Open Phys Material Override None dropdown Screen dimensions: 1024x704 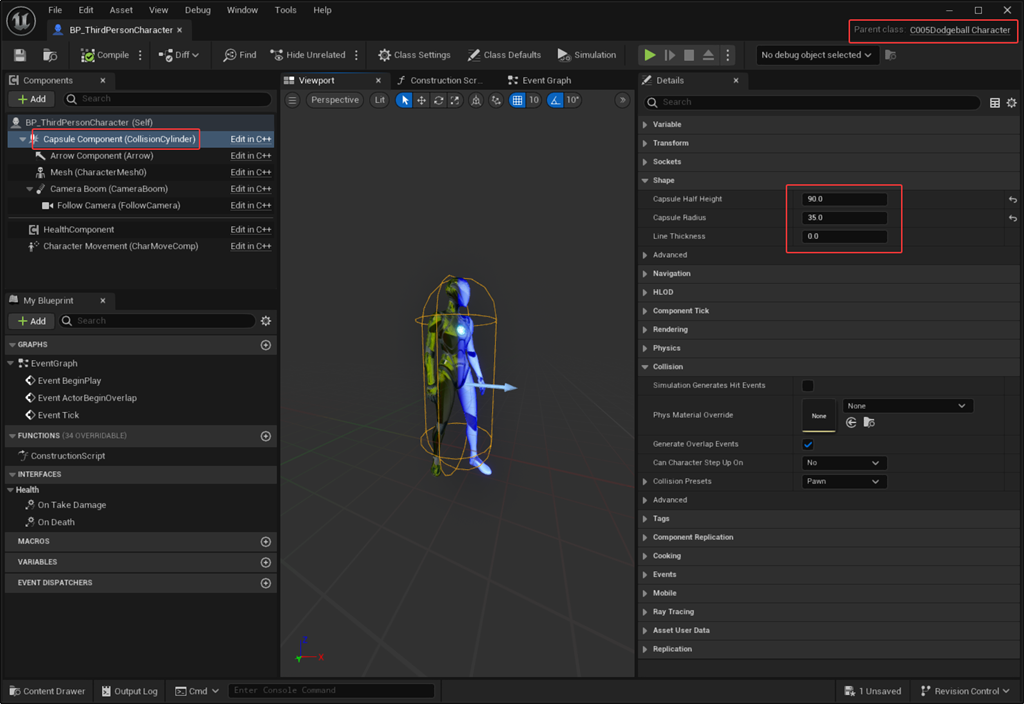907,406
